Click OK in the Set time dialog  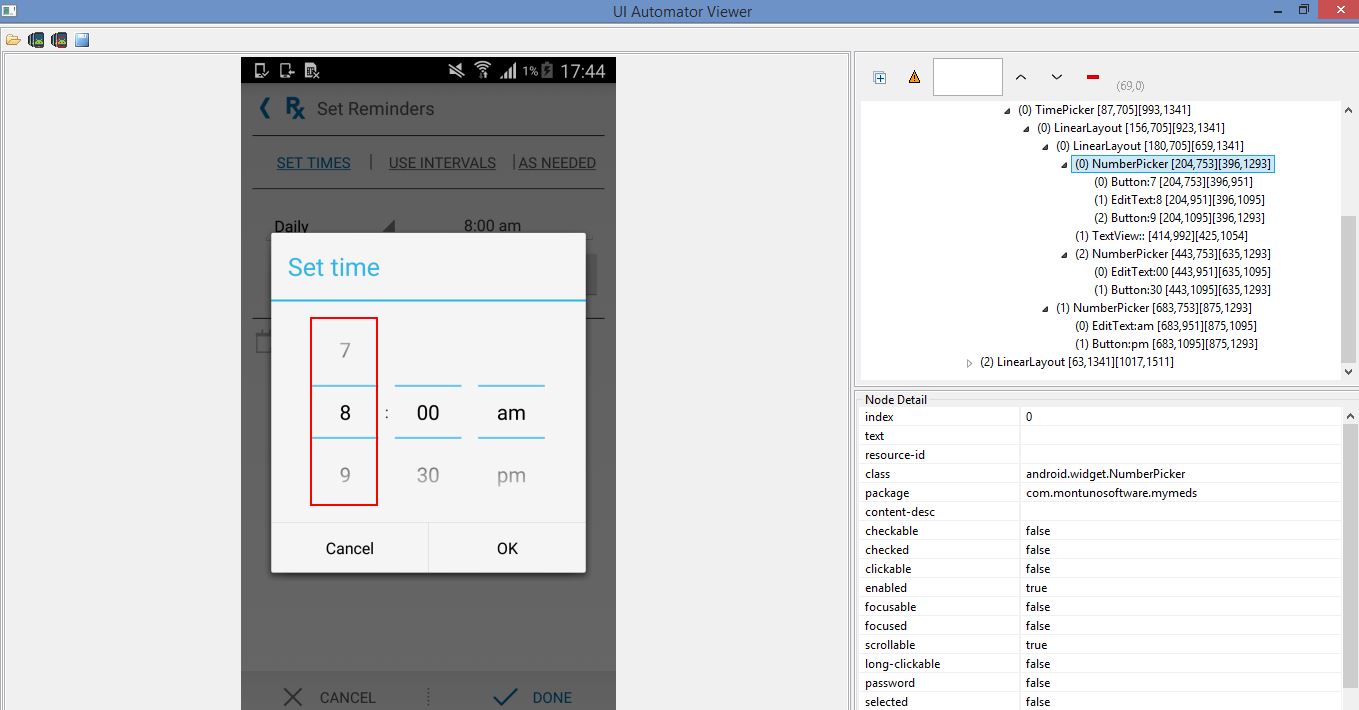pos(507,548)
